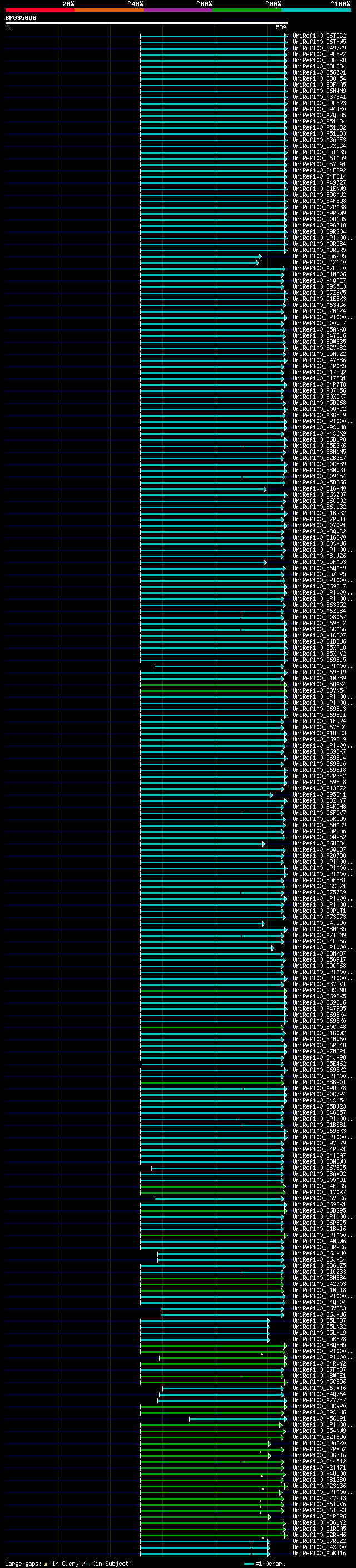Open hit UniRef100_A3ATF3
Image resolution: width=356 pixels, height=1568 pixels.
319,140
